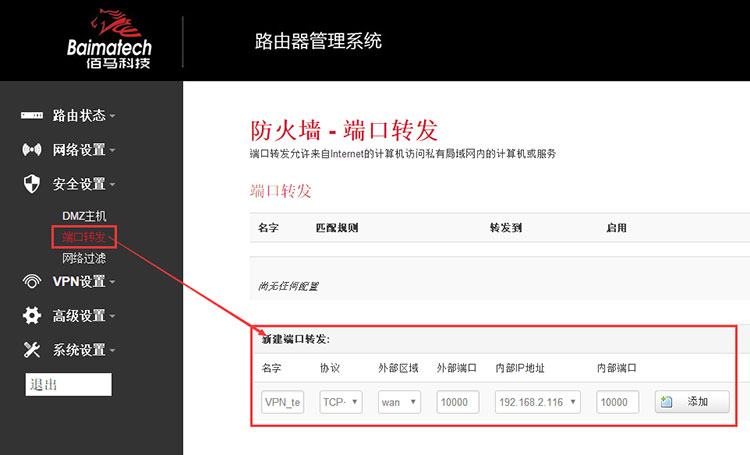Click the system settings wrench icon
Image resolution: width=750 pixels, height=455 pixels.
[32, 350]
